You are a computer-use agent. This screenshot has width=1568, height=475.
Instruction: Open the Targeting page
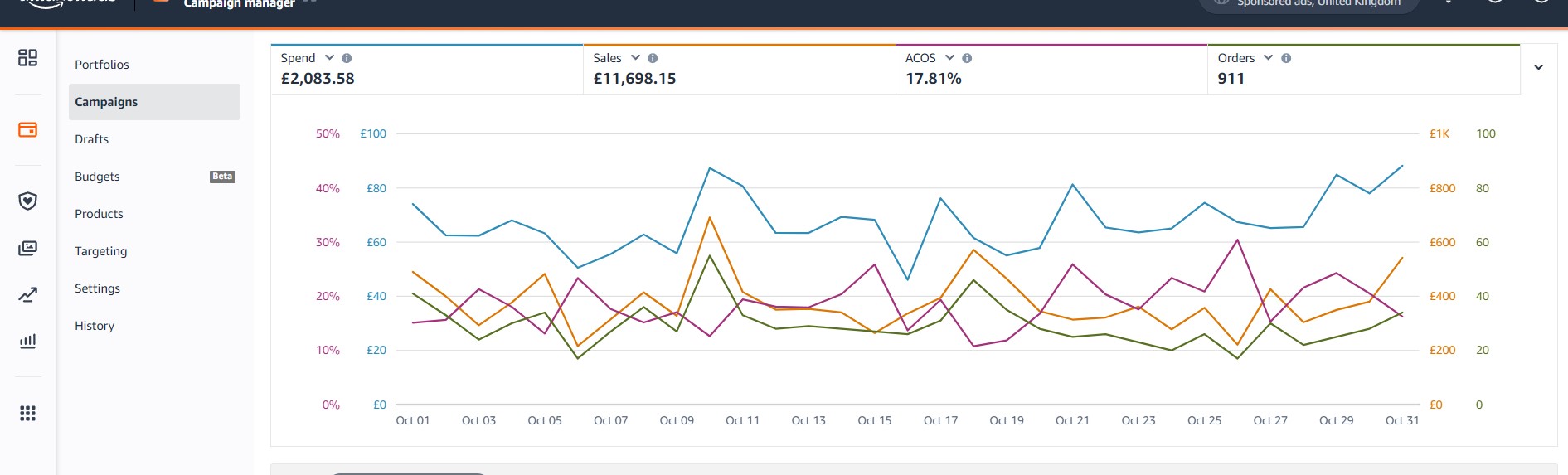tap(100, 251)
